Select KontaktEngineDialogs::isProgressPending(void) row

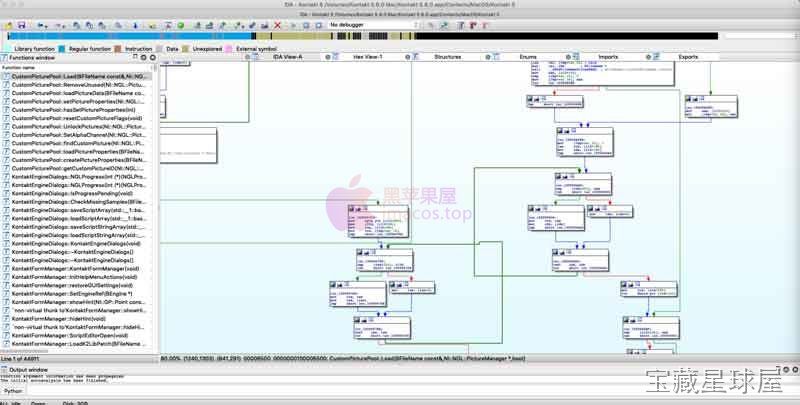coord(77,193)
